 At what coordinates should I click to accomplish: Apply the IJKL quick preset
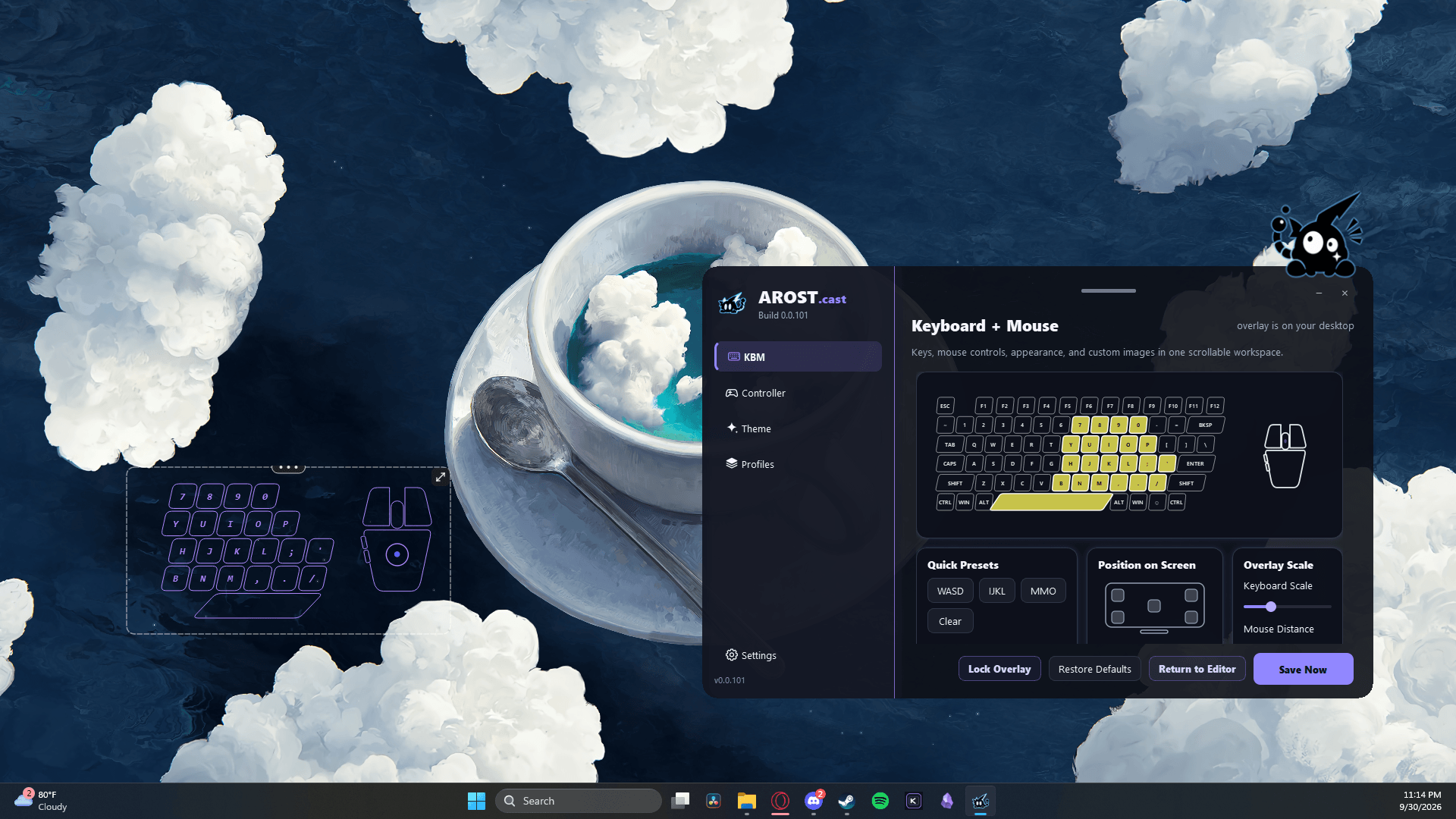(996, 591)
